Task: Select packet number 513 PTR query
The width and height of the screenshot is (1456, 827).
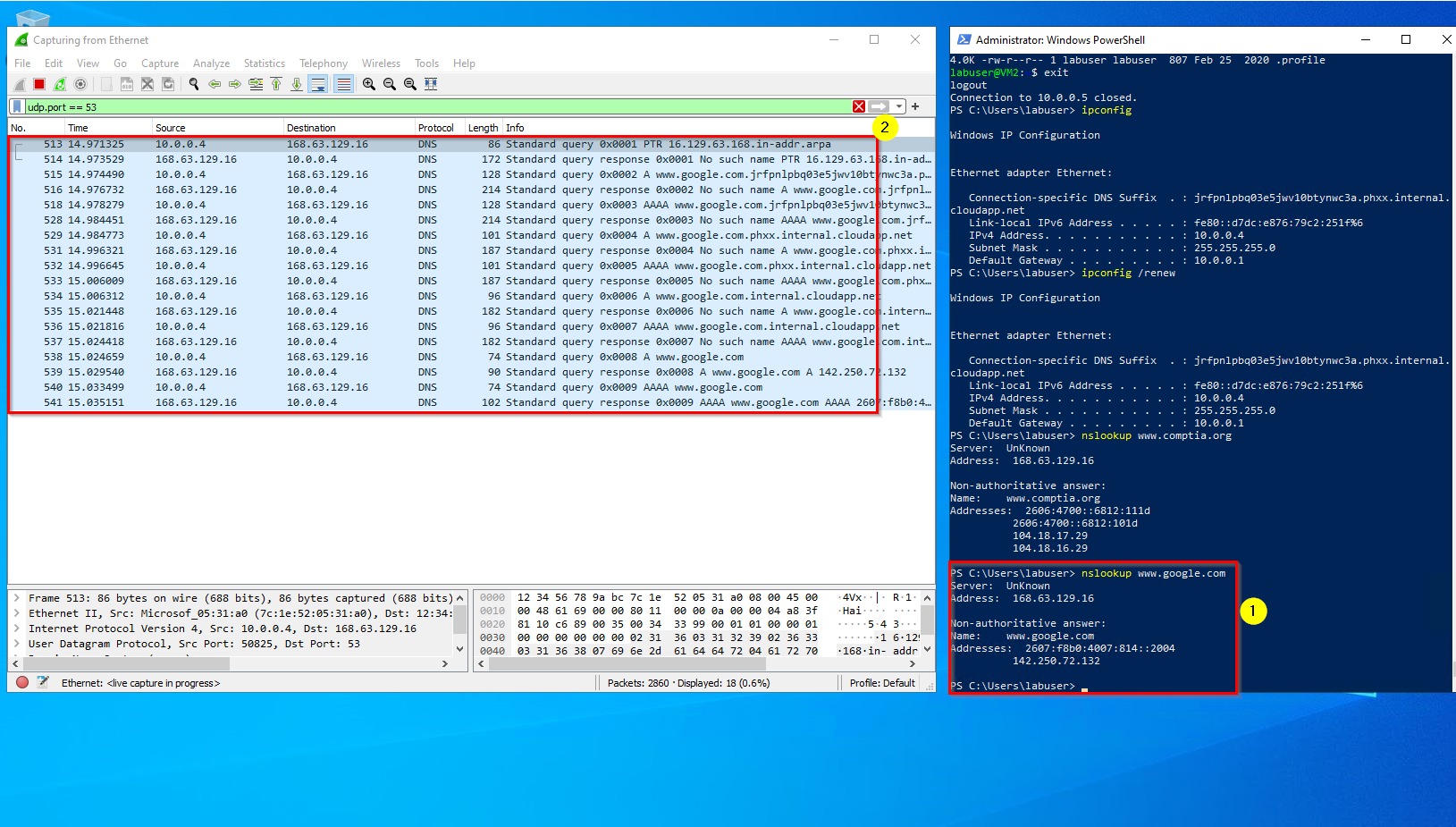Action: tap(471, 144)
